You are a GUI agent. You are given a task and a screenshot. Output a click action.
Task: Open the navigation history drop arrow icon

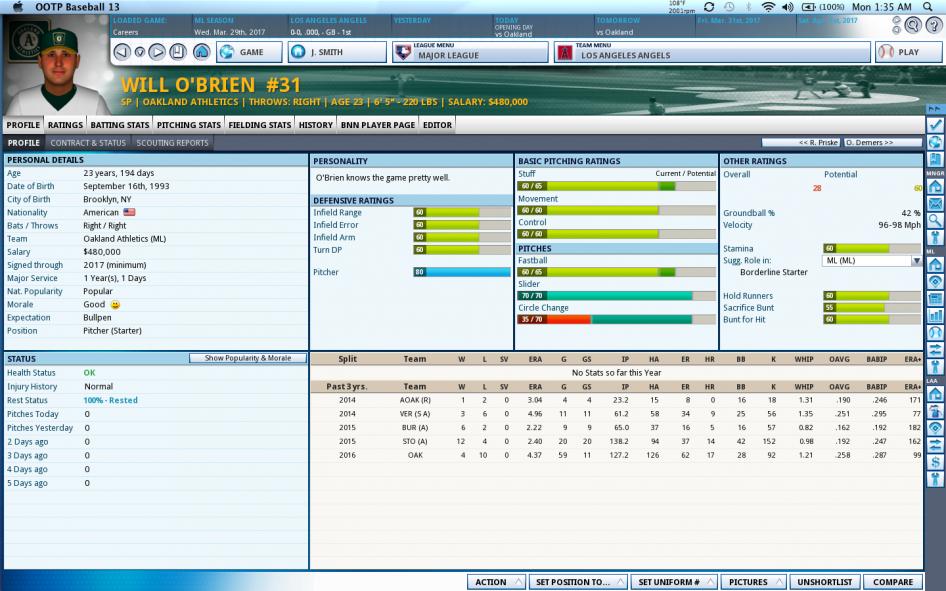tap(139, 52)
